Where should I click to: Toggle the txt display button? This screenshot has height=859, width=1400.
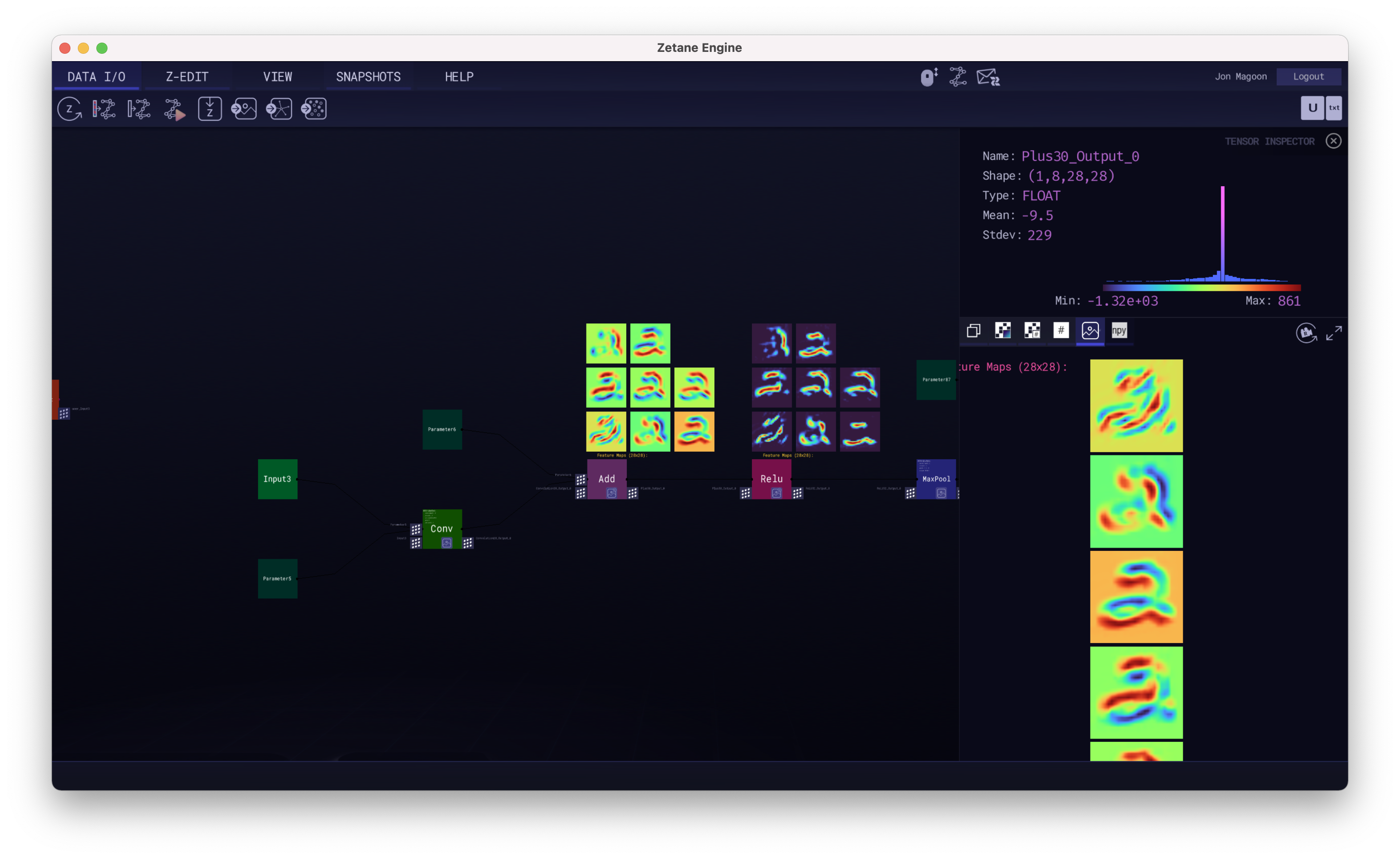click(1334, 108)
